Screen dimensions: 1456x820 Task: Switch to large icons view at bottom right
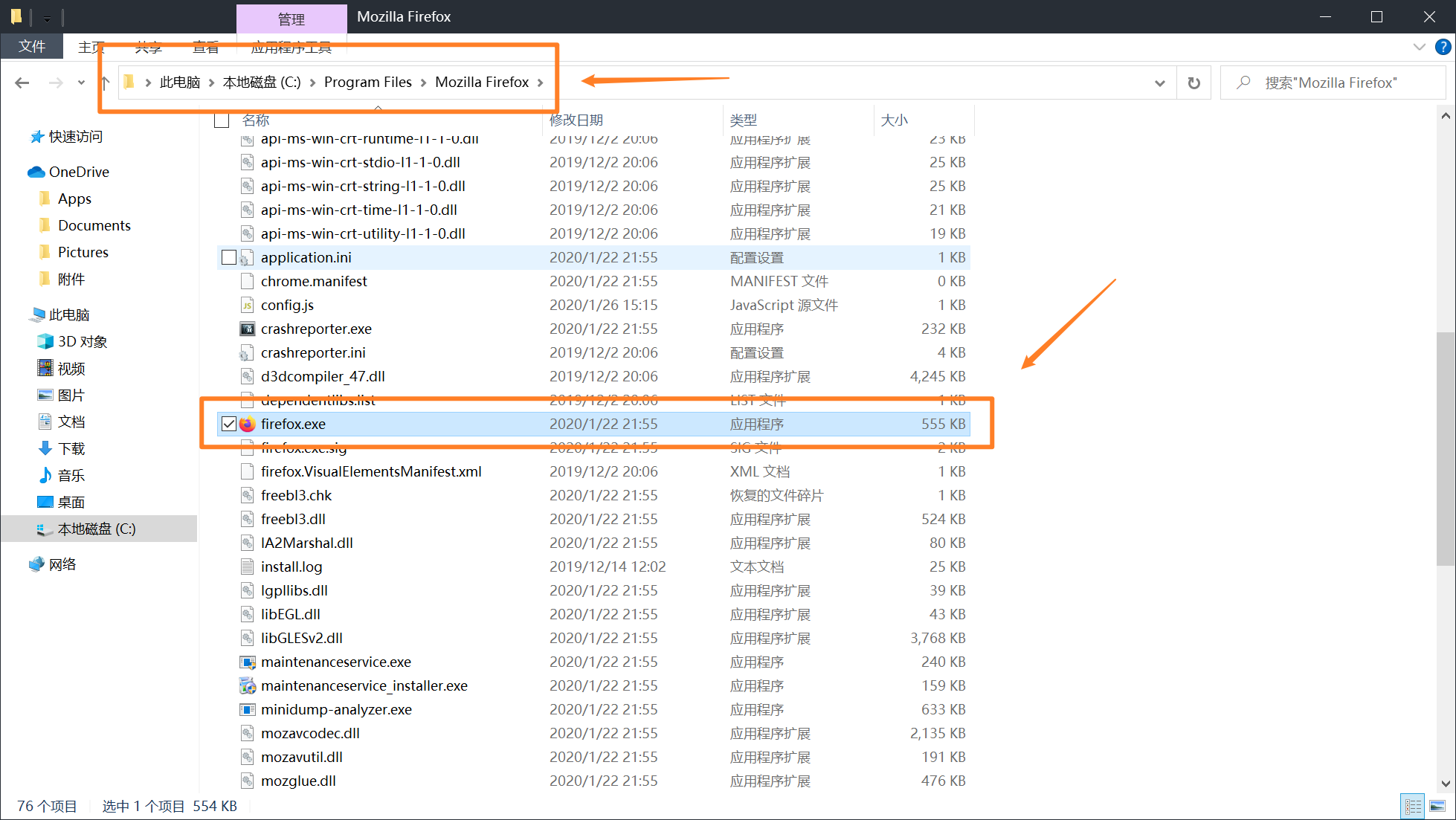1437,807
